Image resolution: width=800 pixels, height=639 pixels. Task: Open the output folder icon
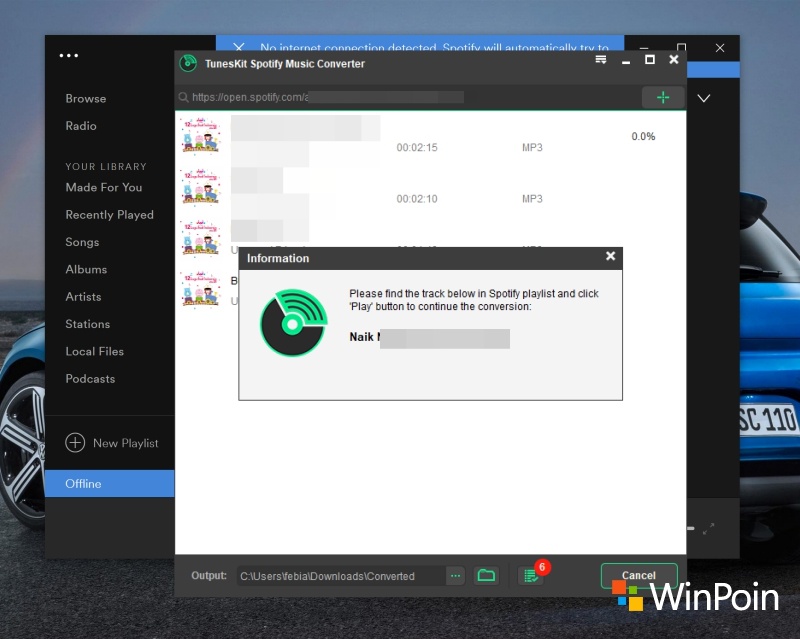tap(487, 575)
